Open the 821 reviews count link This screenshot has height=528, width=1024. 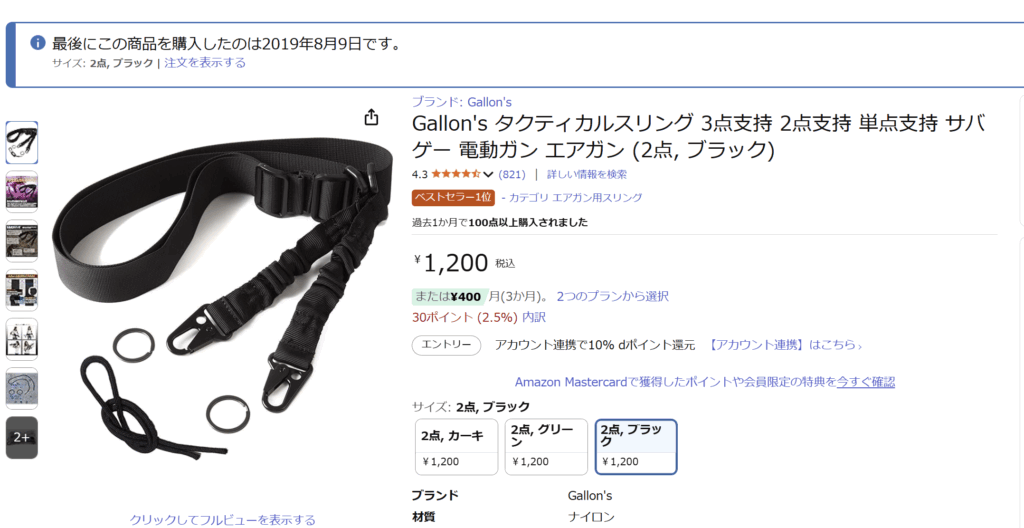pos(512,174)
